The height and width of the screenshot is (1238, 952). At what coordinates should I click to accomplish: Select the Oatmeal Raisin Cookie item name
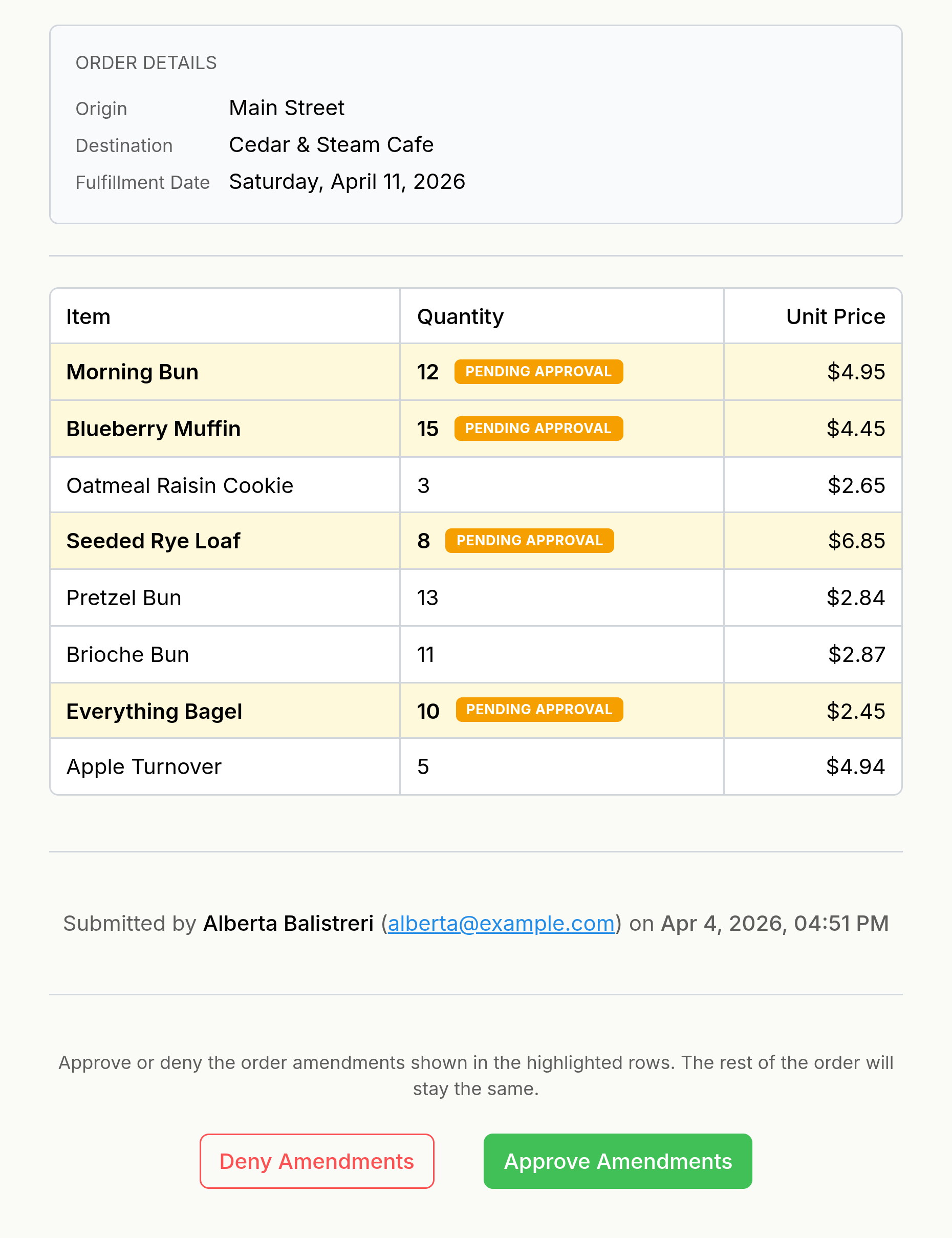[180, 486]
